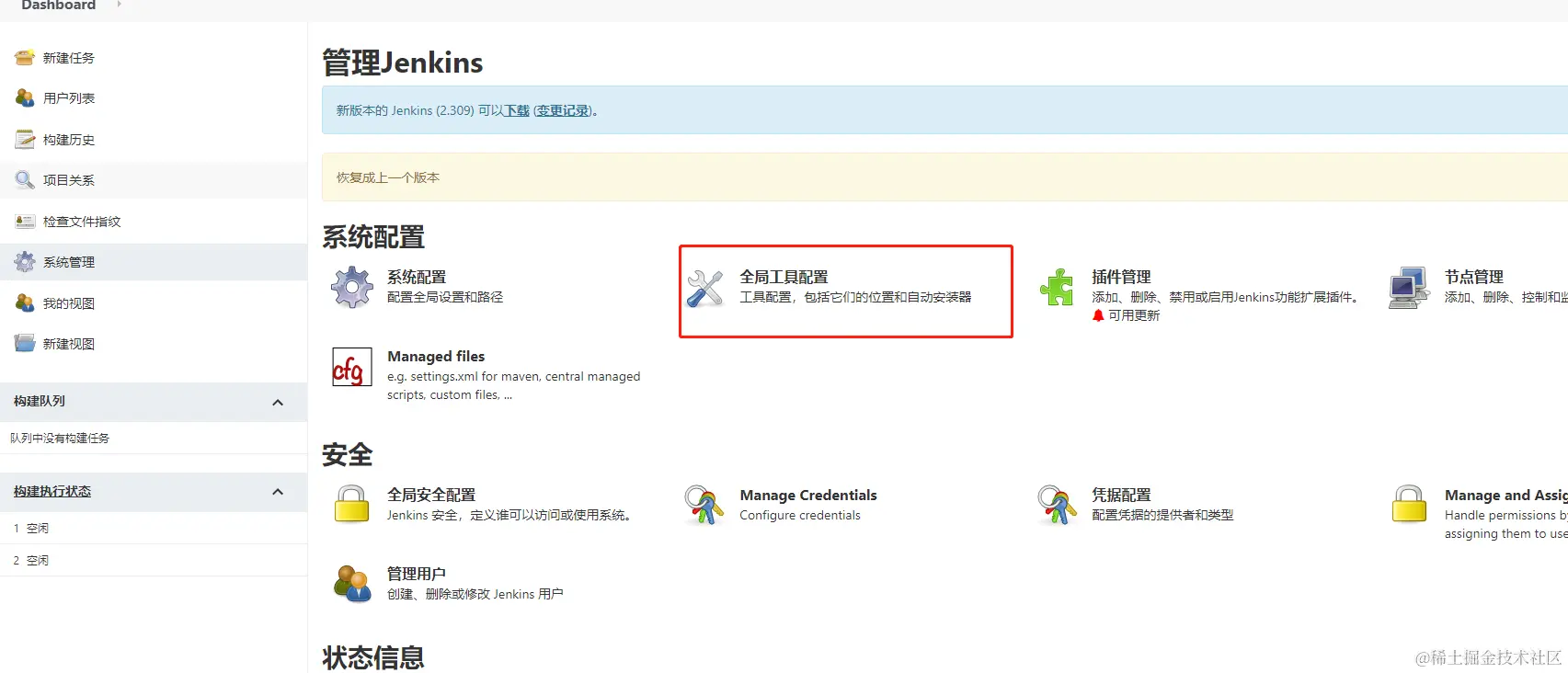
Task: Click the 节点管理 computer icon
Action: click(1409, 288)
